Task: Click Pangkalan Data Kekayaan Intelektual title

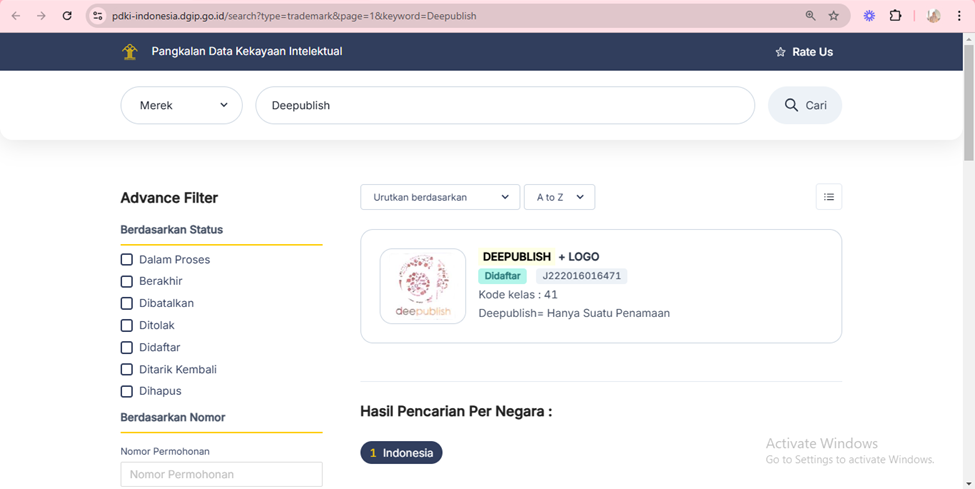Action: point(247,52)
